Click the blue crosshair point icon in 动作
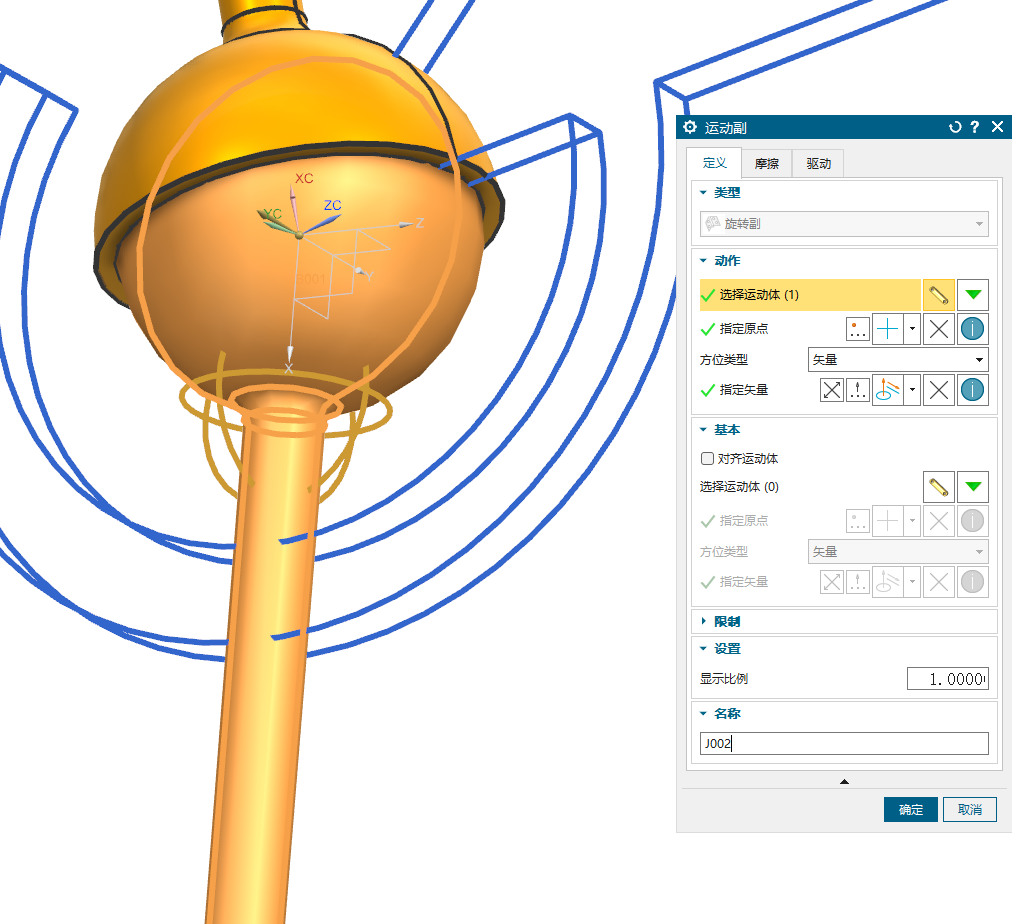1012x924 pixels. tap(888, 328)
